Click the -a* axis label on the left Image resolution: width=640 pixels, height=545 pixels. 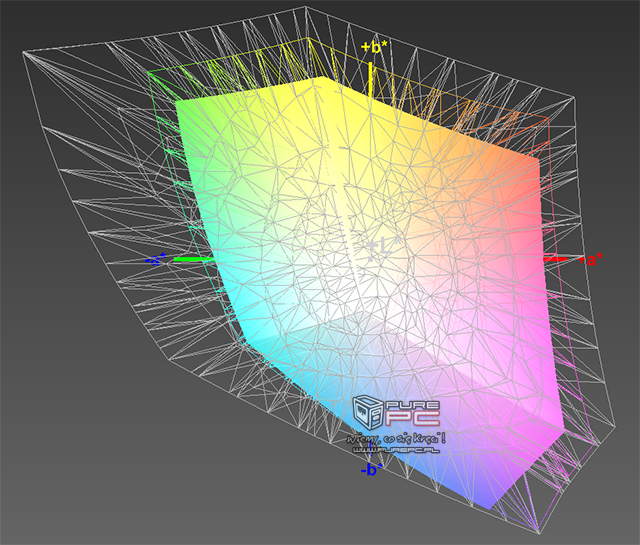coord(154,260)
